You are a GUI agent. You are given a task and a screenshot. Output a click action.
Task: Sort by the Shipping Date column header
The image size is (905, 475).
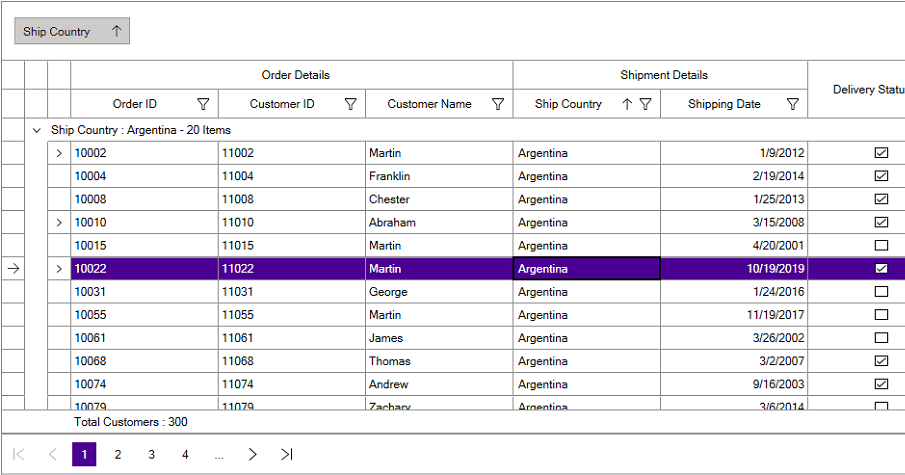724,104
